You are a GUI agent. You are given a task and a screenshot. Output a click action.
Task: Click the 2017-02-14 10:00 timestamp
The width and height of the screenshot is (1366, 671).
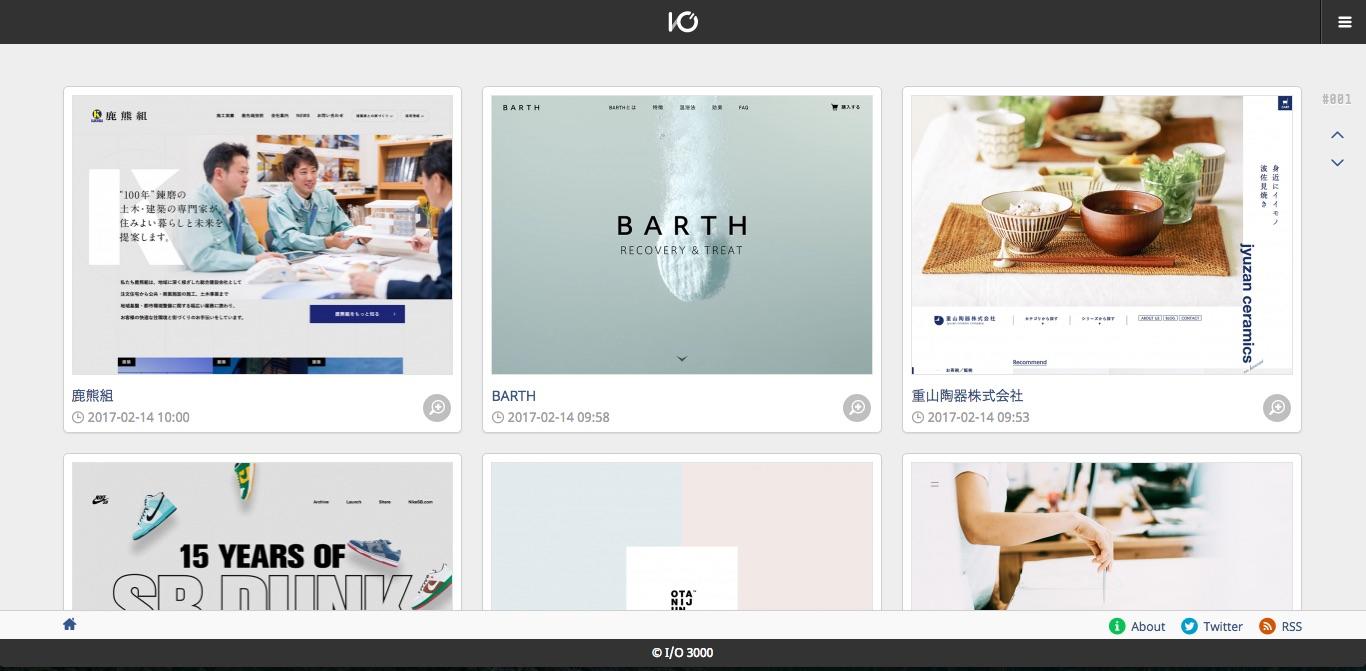tap(138, 417)
